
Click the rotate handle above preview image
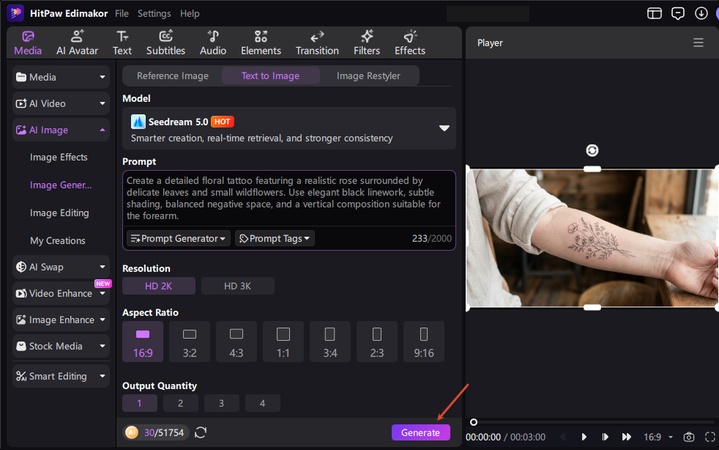point(592,150)
